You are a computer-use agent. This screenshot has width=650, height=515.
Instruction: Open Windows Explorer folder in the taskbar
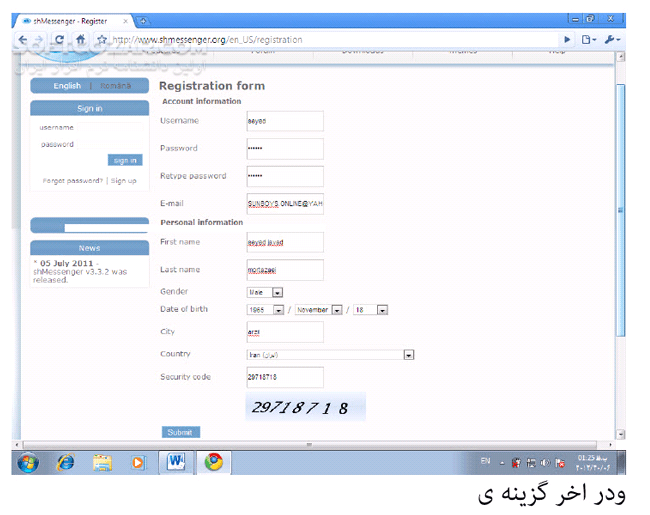pos(102,462)
